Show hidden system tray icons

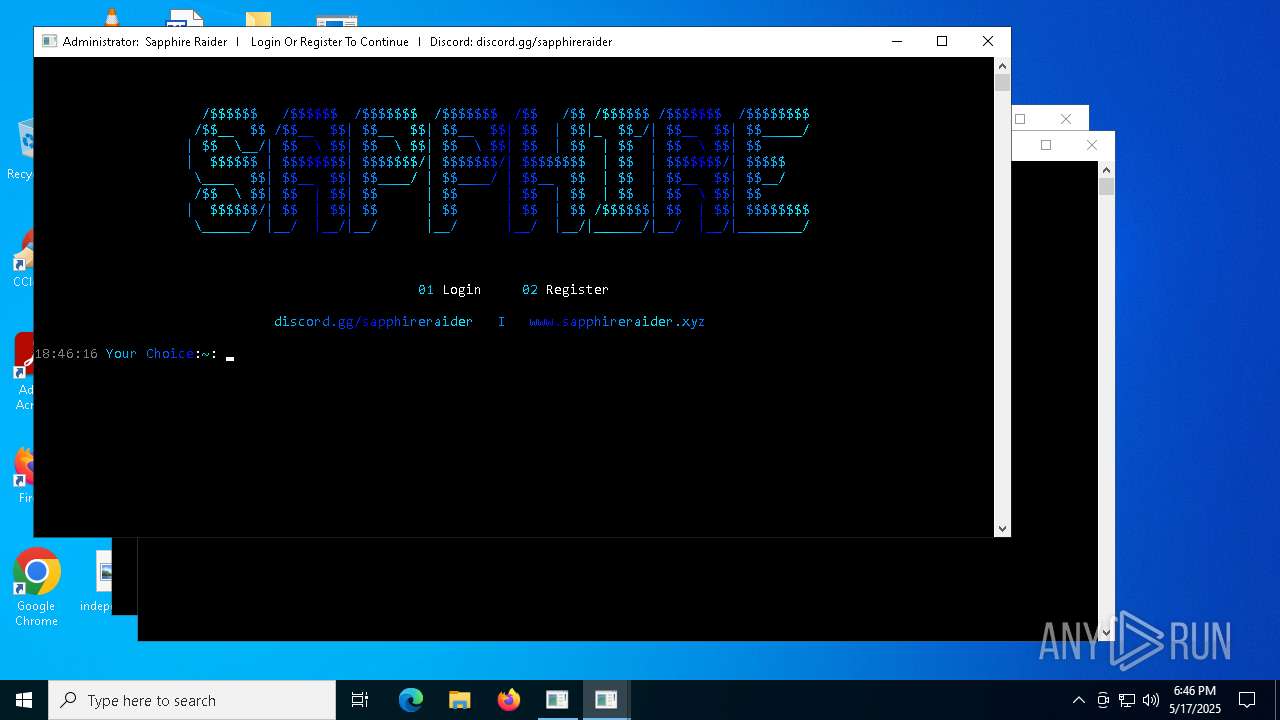click(1078, 700)
